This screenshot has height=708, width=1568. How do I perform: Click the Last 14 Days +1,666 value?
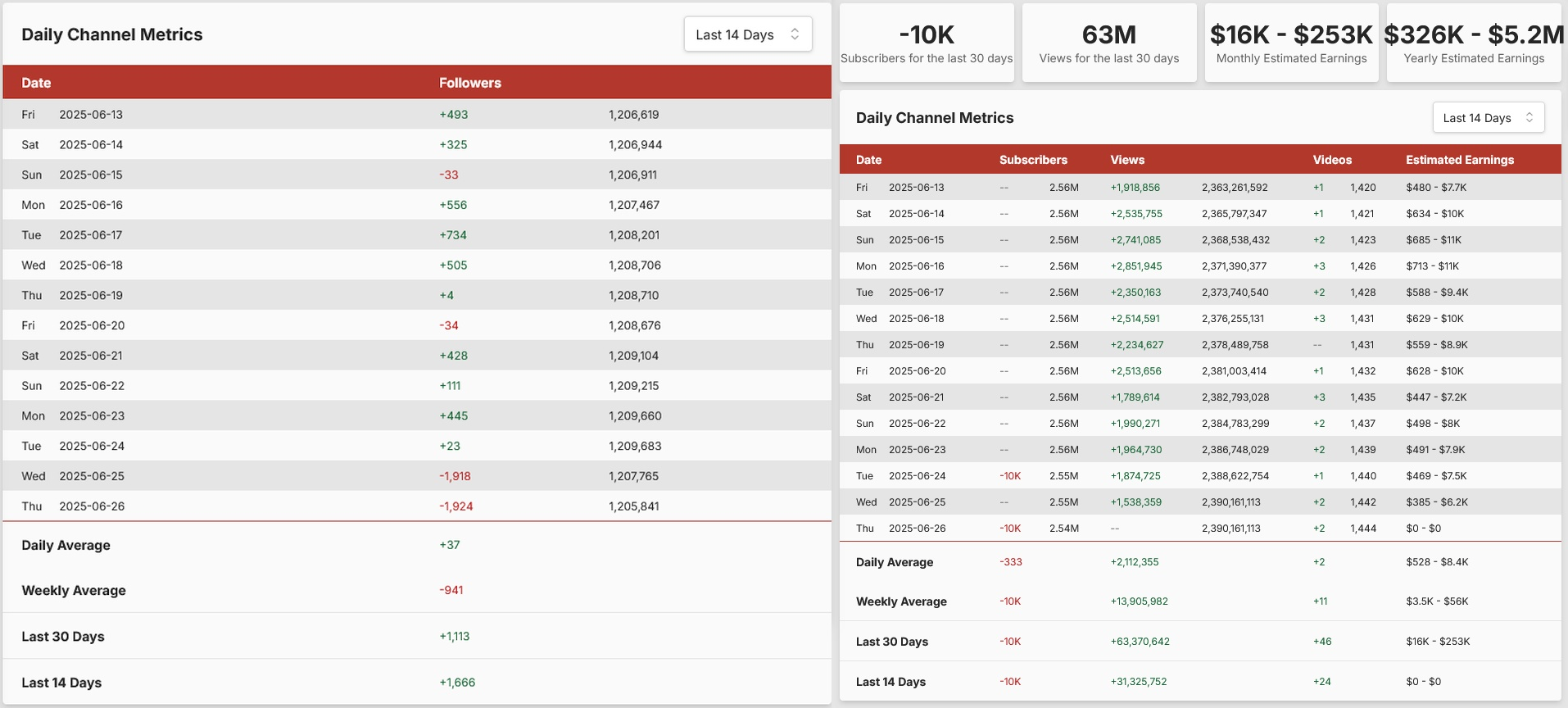point(457,682)
